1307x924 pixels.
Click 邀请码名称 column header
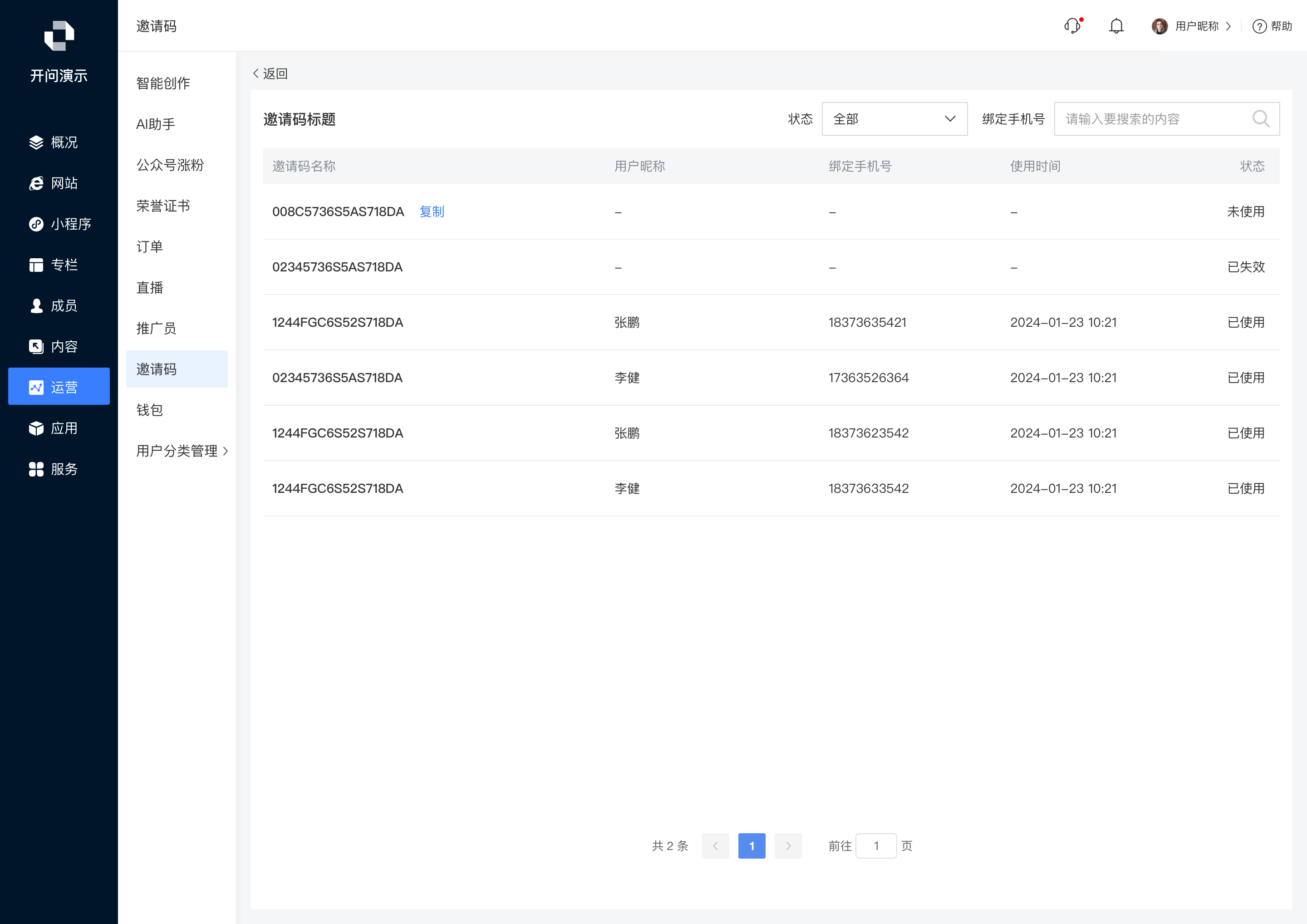[304, 166]
